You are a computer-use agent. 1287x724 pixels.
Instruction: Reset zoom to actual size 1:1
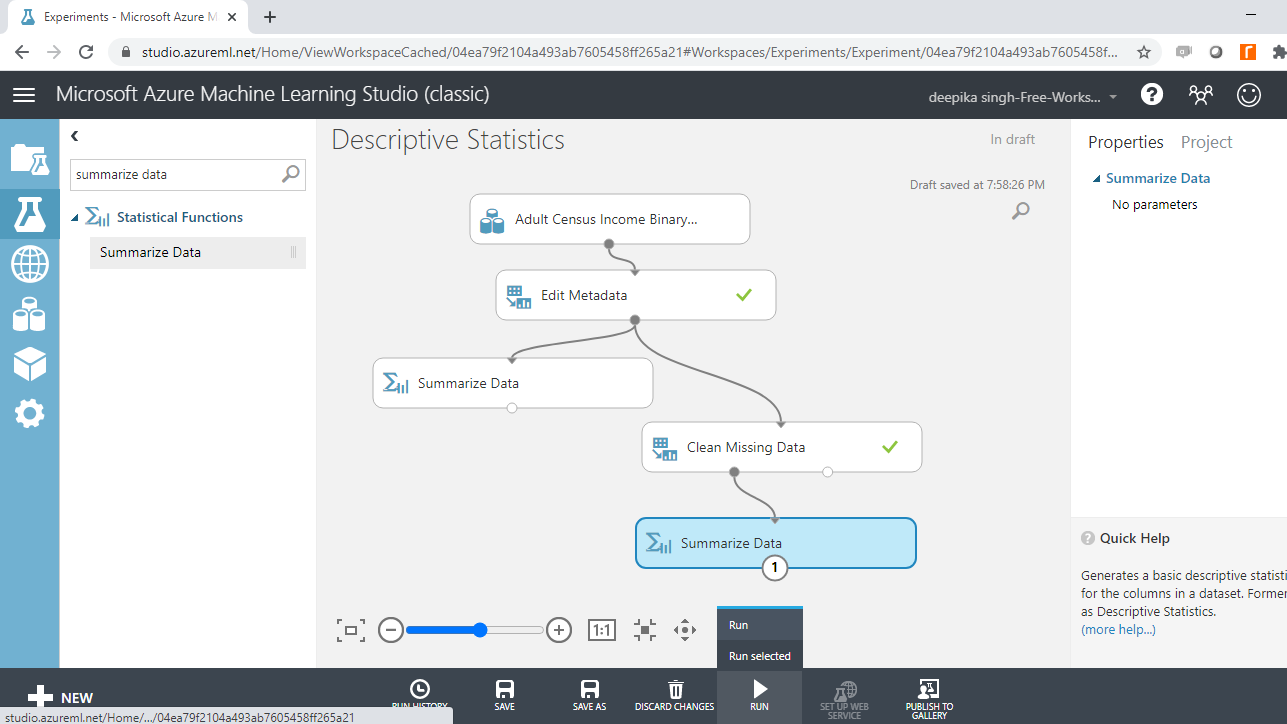pos(601,630)
